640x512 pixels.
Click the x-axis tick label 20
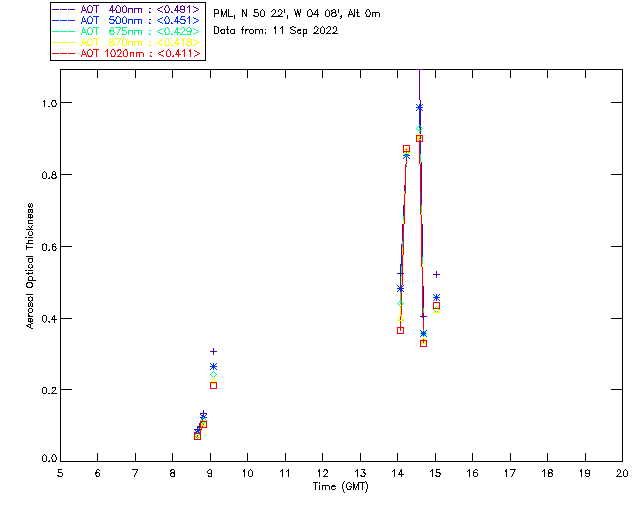click(622, 473)
